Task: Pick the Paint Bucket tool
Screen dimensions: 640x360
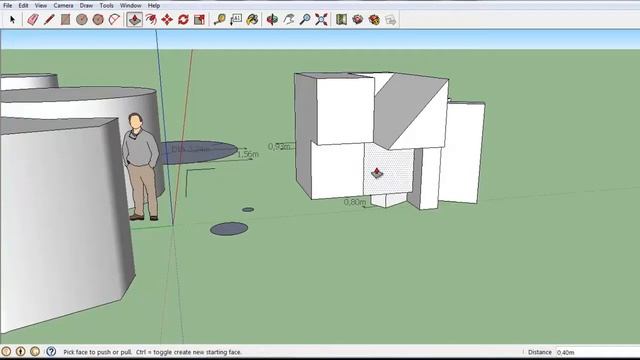Action: tap(252, 19)
